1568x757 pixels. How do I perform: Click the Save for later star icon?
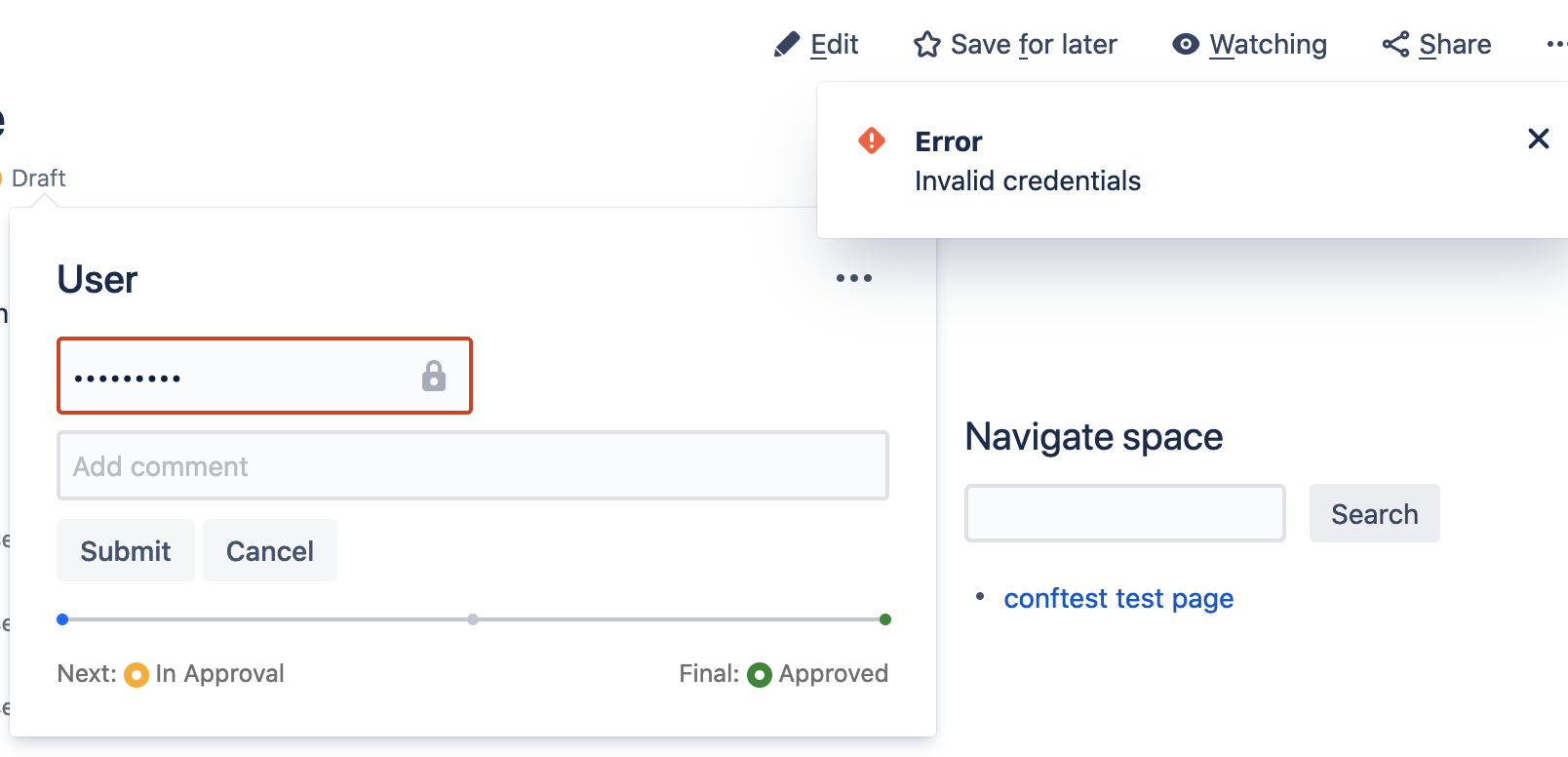coord(926,45)
